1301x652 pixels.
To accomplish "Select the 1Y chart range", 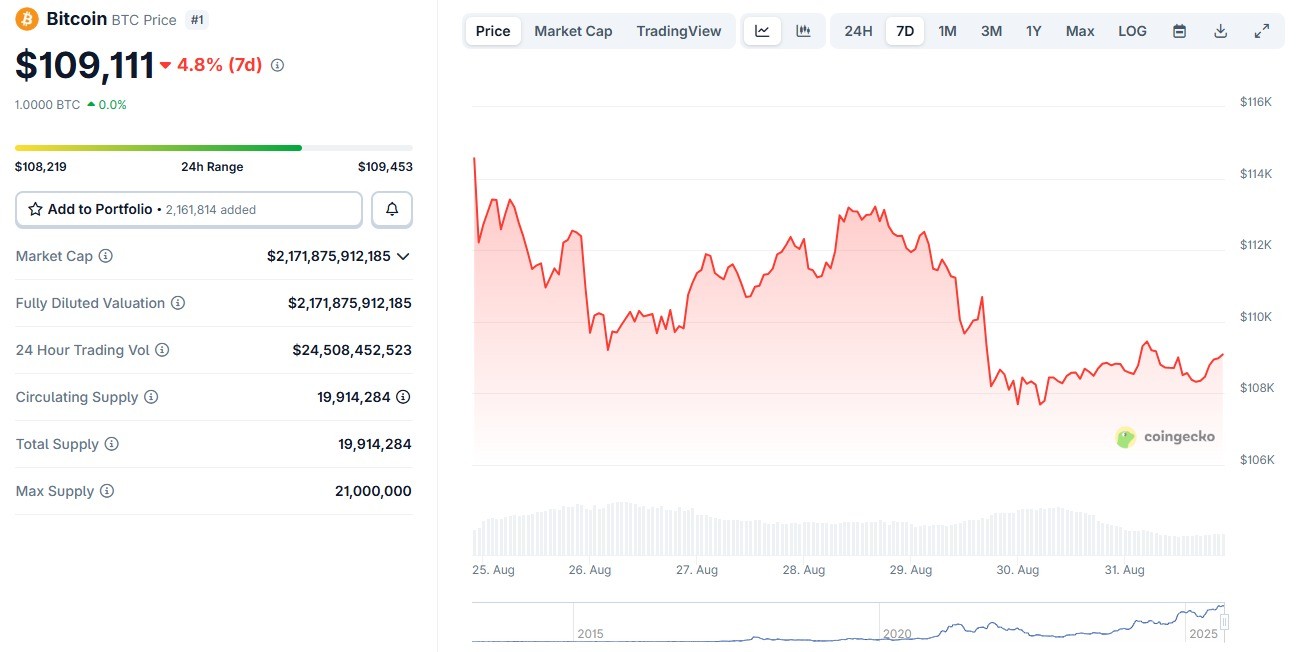I will tap(1034, 31).
